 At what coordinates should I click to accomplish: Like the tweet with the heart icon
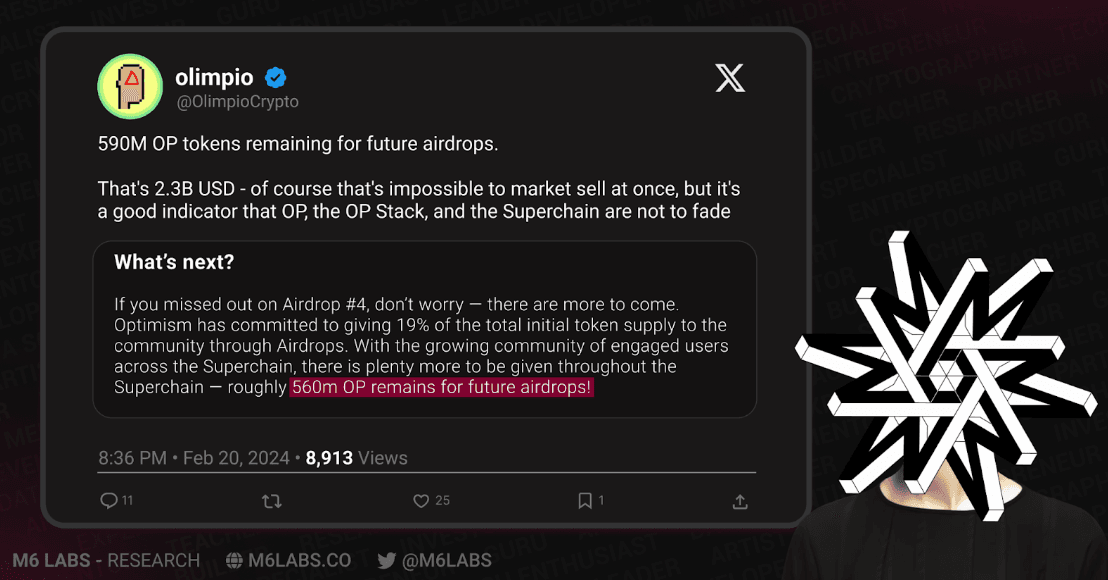point(421,501)
